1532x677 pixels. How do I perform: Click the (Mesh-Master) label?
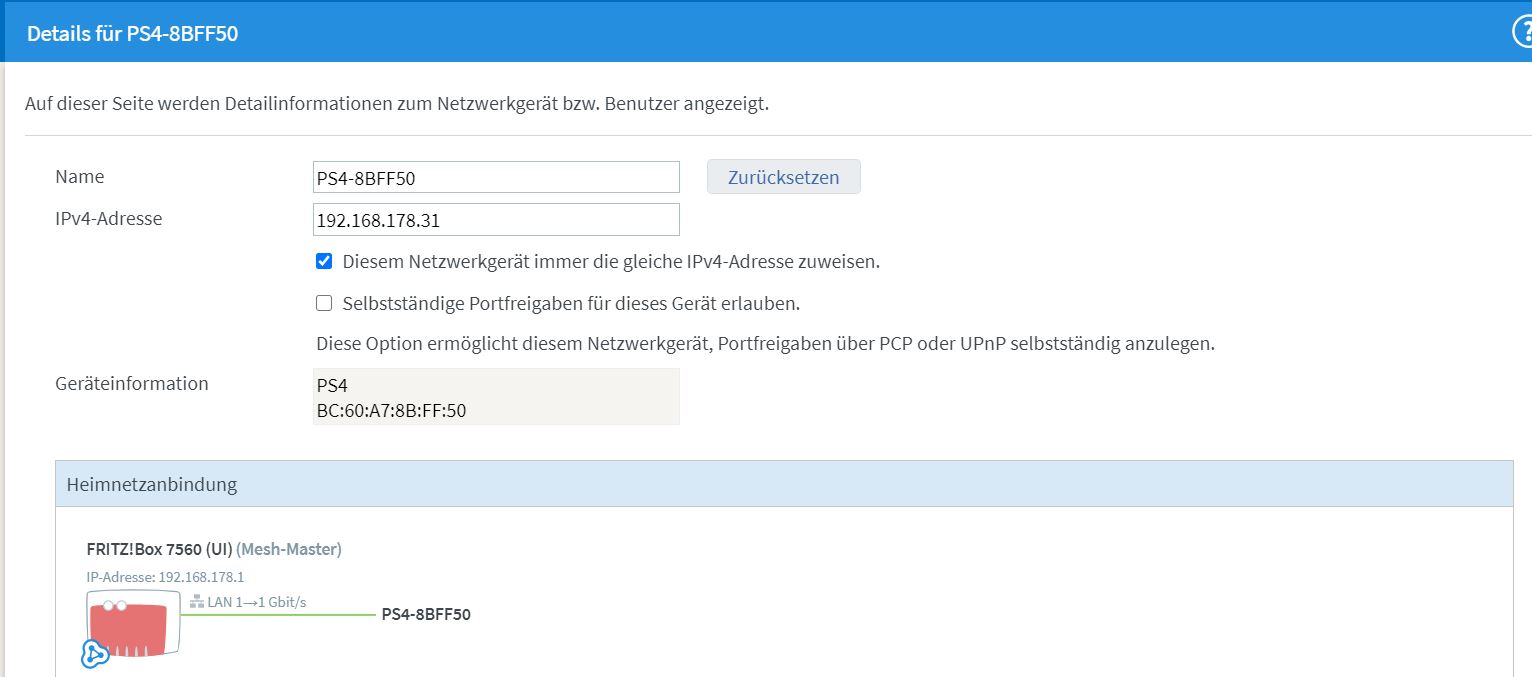(289, 549)
